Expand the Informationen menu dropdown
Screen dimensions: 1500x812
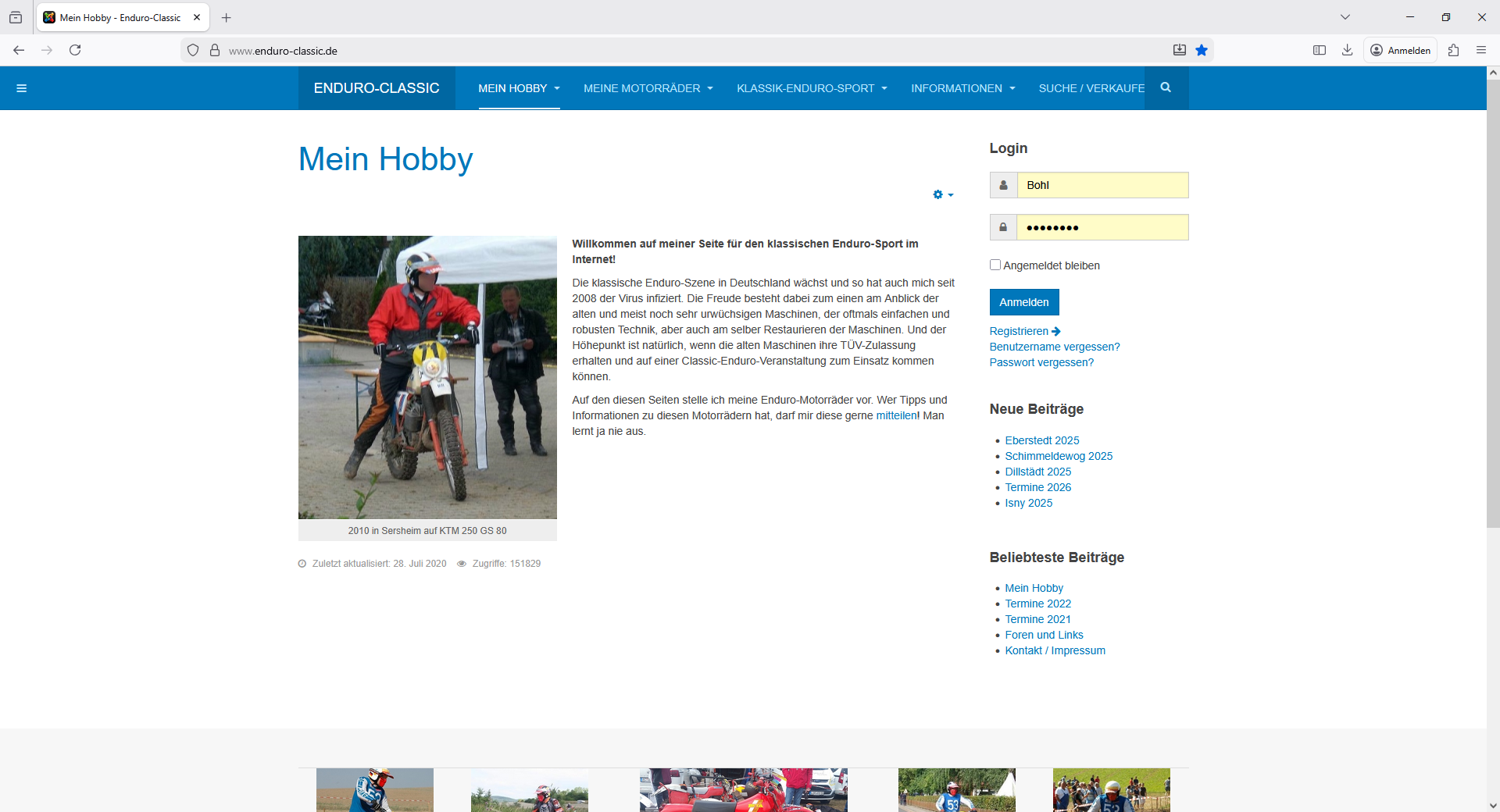[x=962, y=88]
